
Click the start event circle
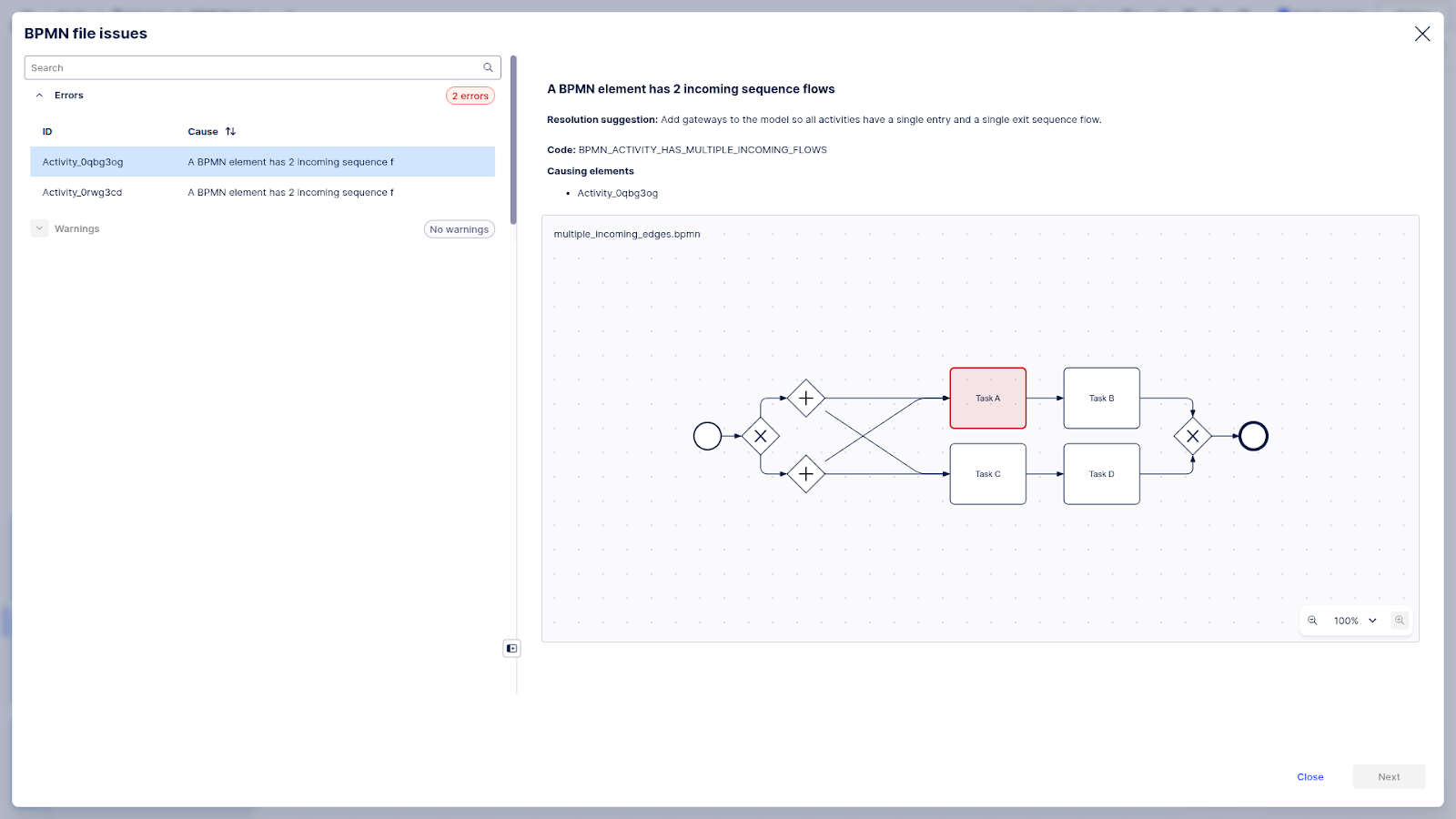[x=707, y=436]
